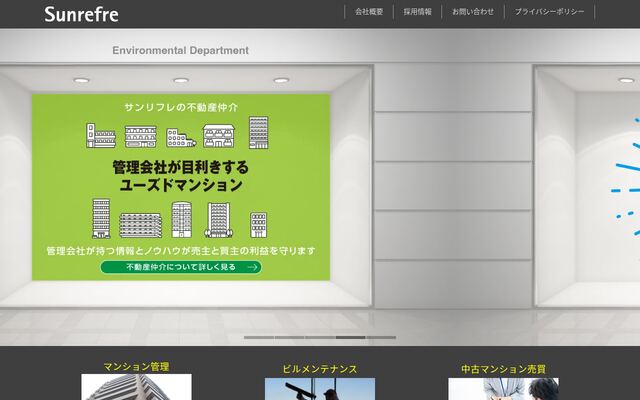Screen dimensions: 640x400
Task: Click the green サンリフレの不動産仲介 banner headline
Action: 181,107
